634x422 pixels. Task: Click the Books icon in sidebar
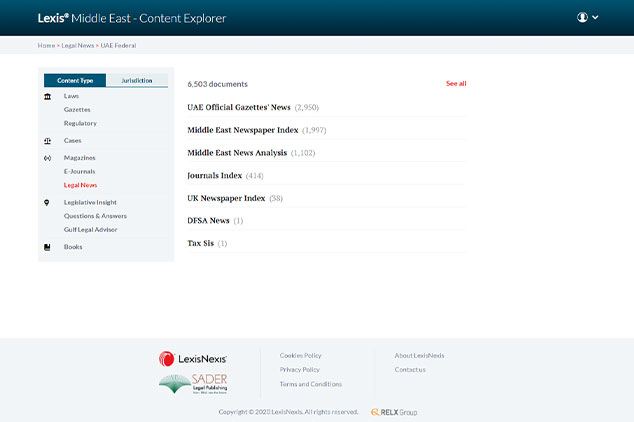click(x=48, y=247)
